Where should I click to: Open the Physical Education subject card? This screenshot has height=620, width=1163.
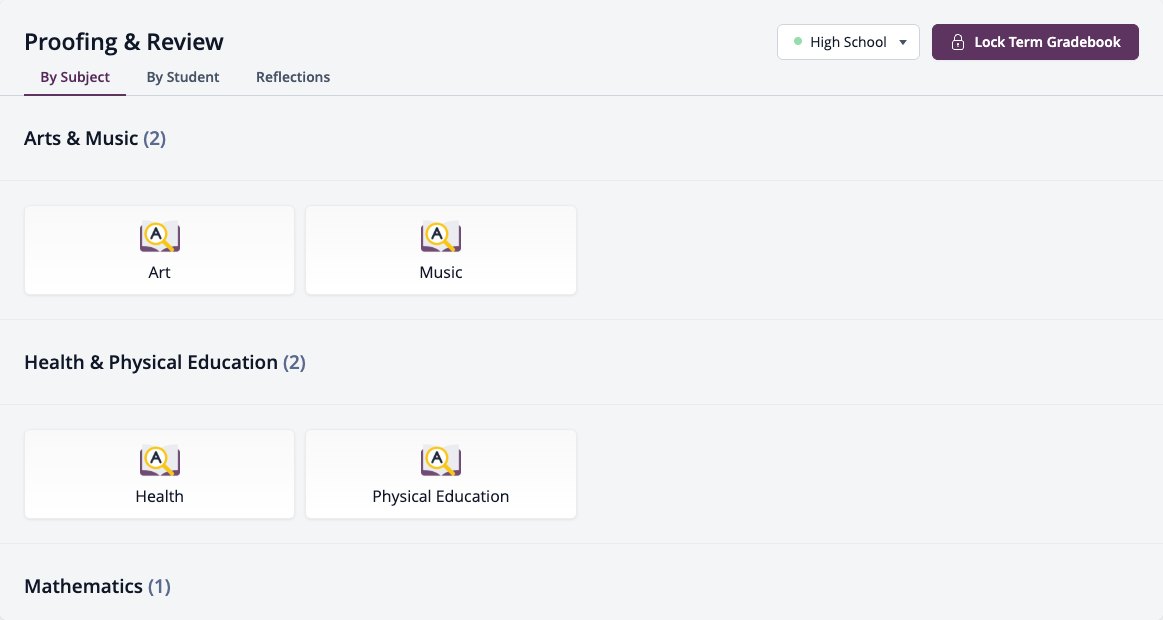point(441,475)
